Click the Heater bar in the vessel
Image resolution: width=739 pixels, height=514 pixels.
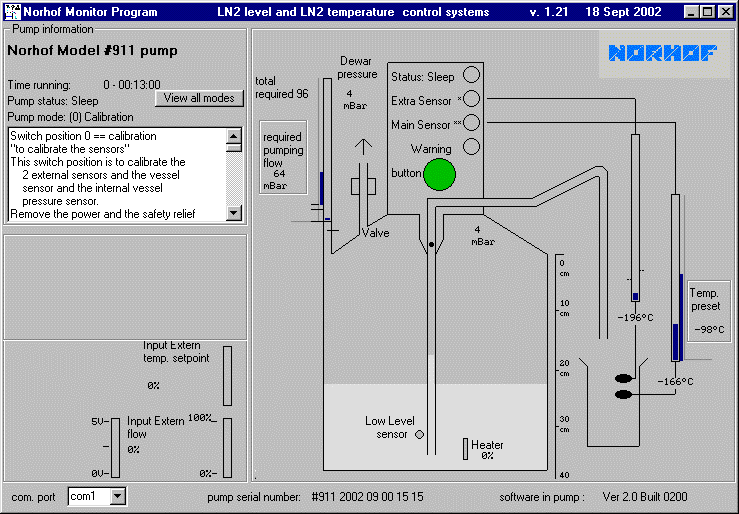[x=465, y=449]
